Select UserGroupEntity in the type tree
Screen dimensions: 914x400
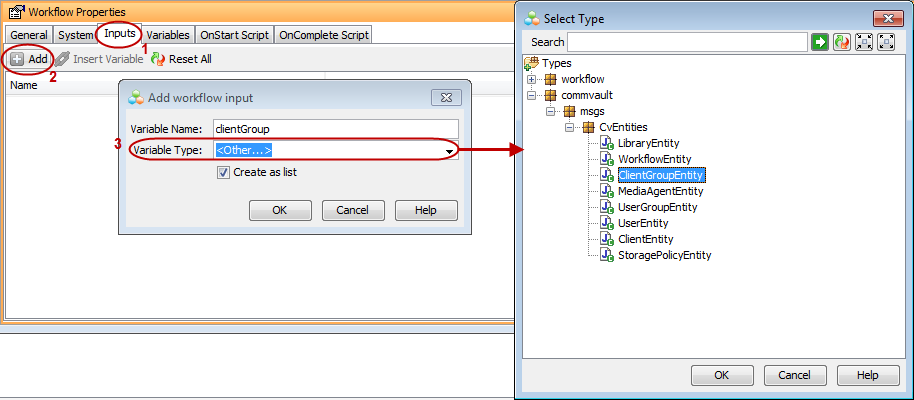pyautogui.click(x=657, y=207)
